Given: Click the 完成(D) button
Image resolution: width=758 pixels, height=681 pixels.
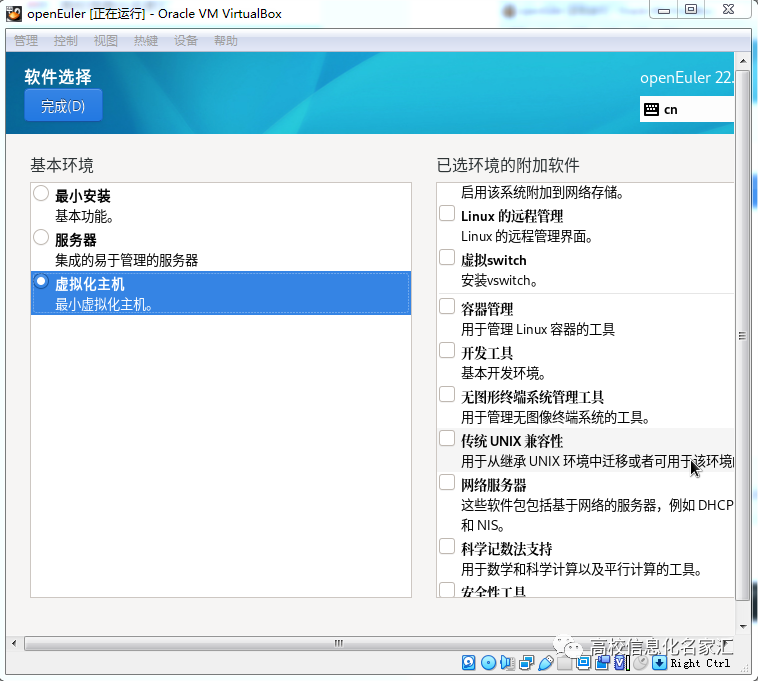Looking at the screenshot, I should 63,105.
